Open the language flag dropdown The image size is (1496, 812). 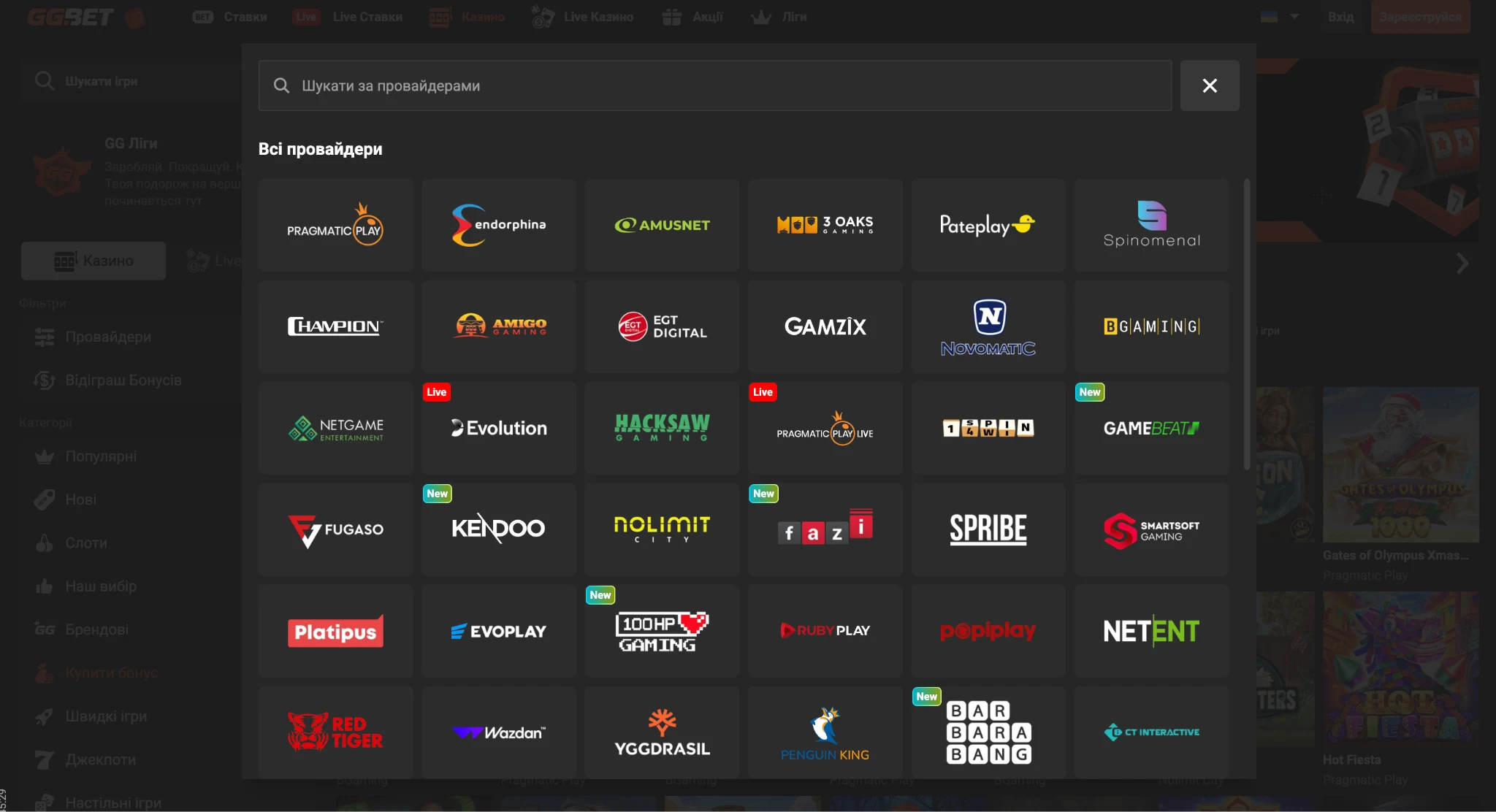[x=1280, y=16]
